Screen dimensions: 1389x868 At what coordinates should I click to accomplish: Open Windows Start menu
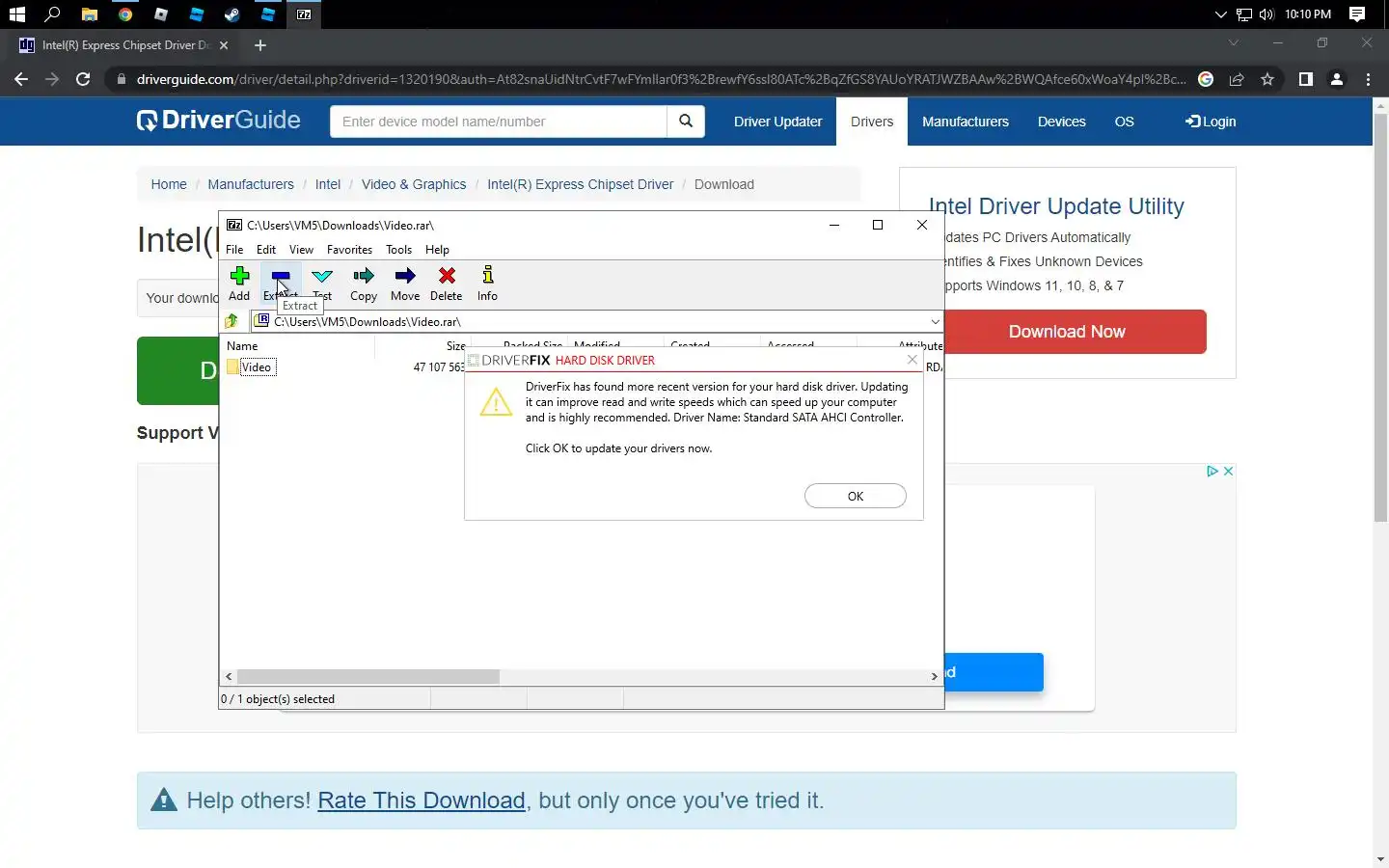16,14
